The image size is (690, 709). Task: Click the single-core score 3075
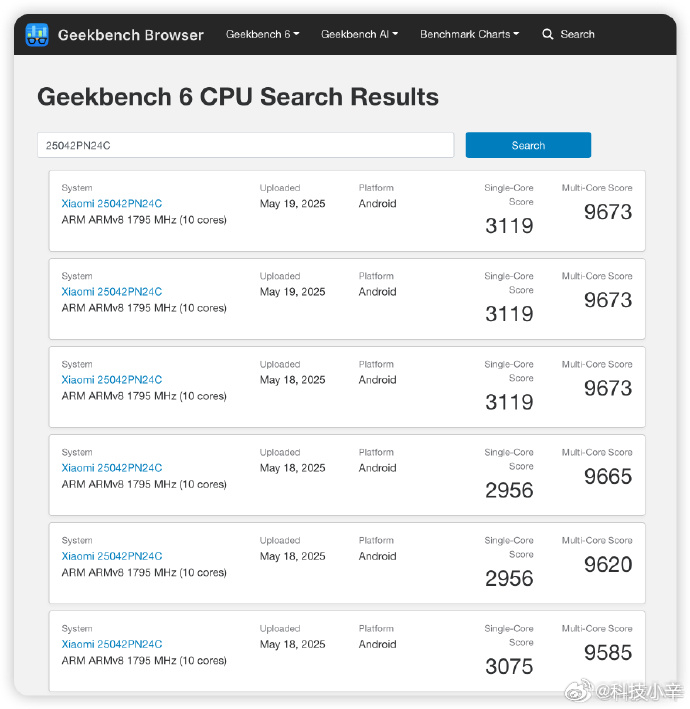point(509,666)
